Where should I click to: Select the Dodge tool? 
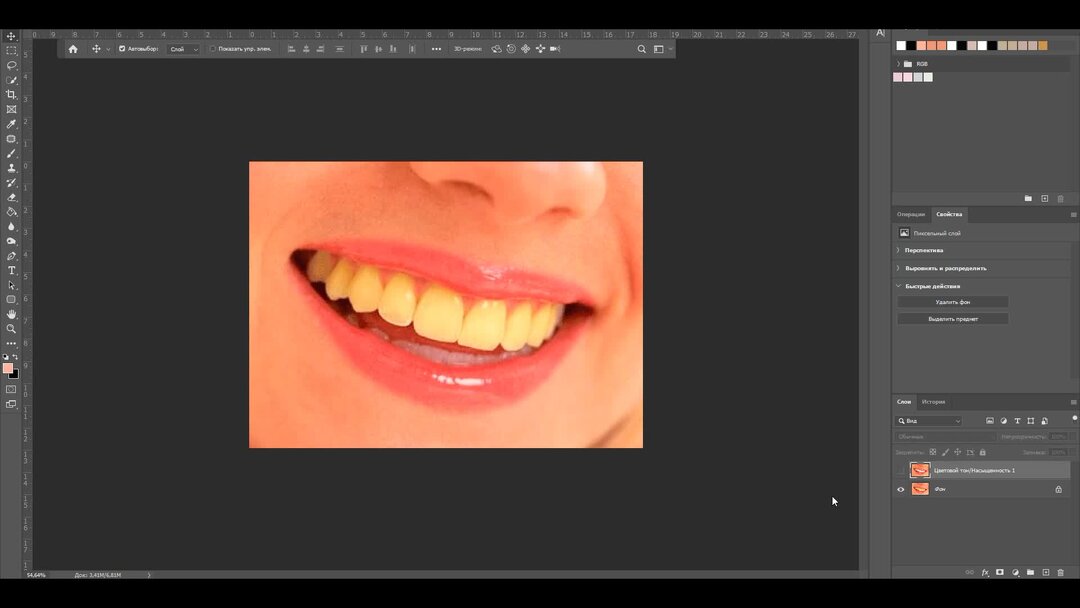coord(11,241)
